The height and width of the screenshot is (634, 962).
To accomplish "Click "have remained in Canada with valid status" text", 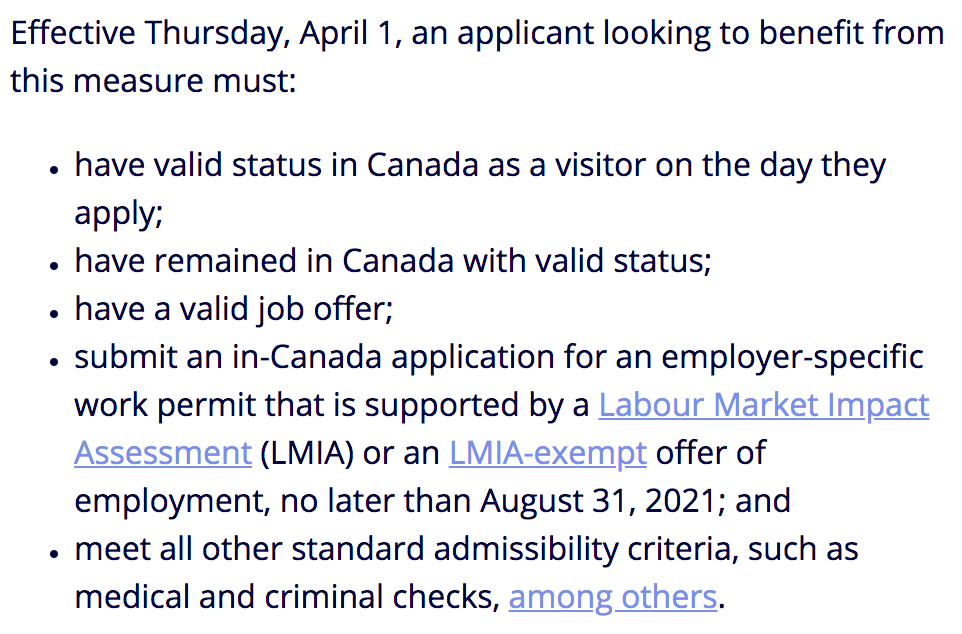I will pyautogui.click(x=393, y=261).
